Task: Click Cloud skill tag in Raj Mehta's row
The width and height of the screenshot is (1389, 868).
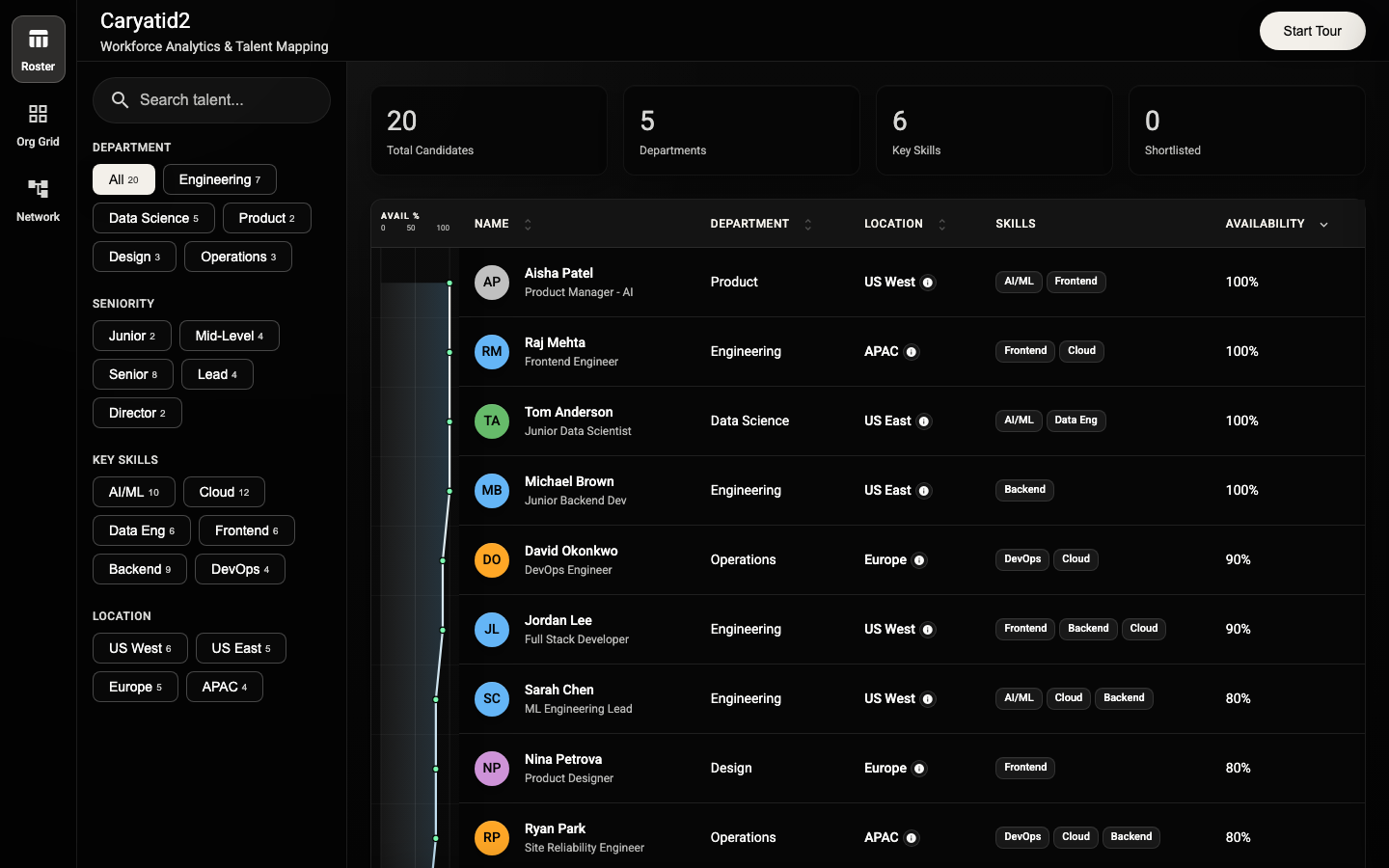Action: click(x=1081, y=351)
